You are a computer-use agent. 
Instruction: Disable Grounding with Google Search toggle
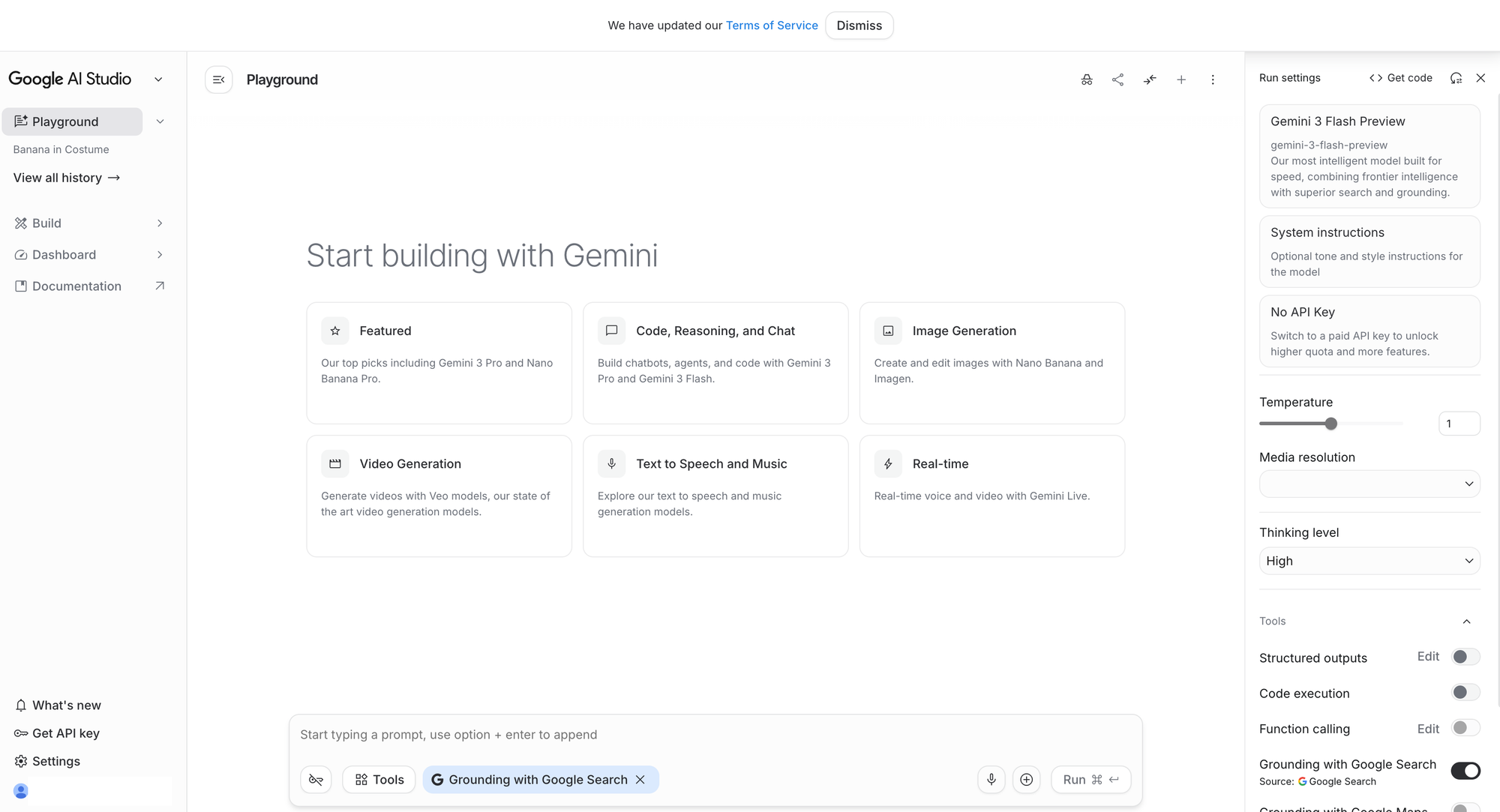[1465, 771]
